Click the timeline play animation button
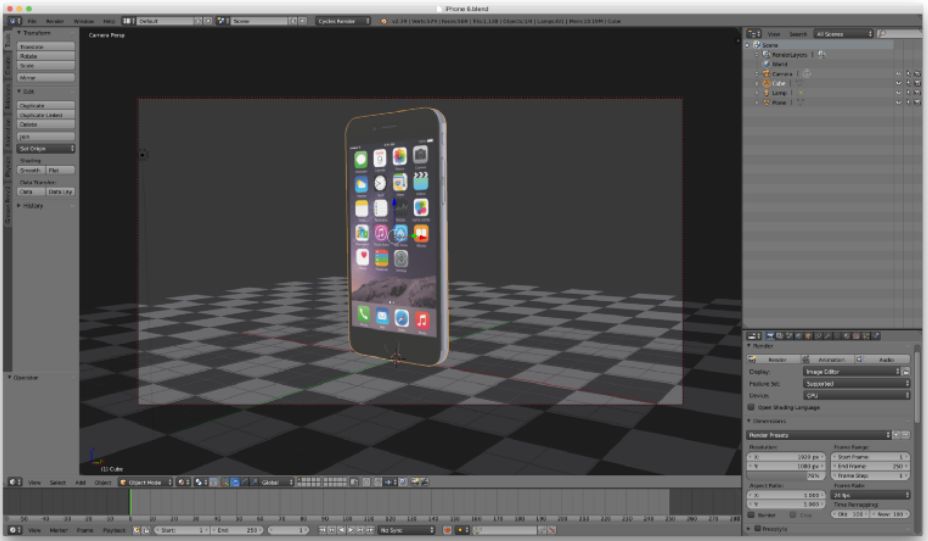 point(350,530)
